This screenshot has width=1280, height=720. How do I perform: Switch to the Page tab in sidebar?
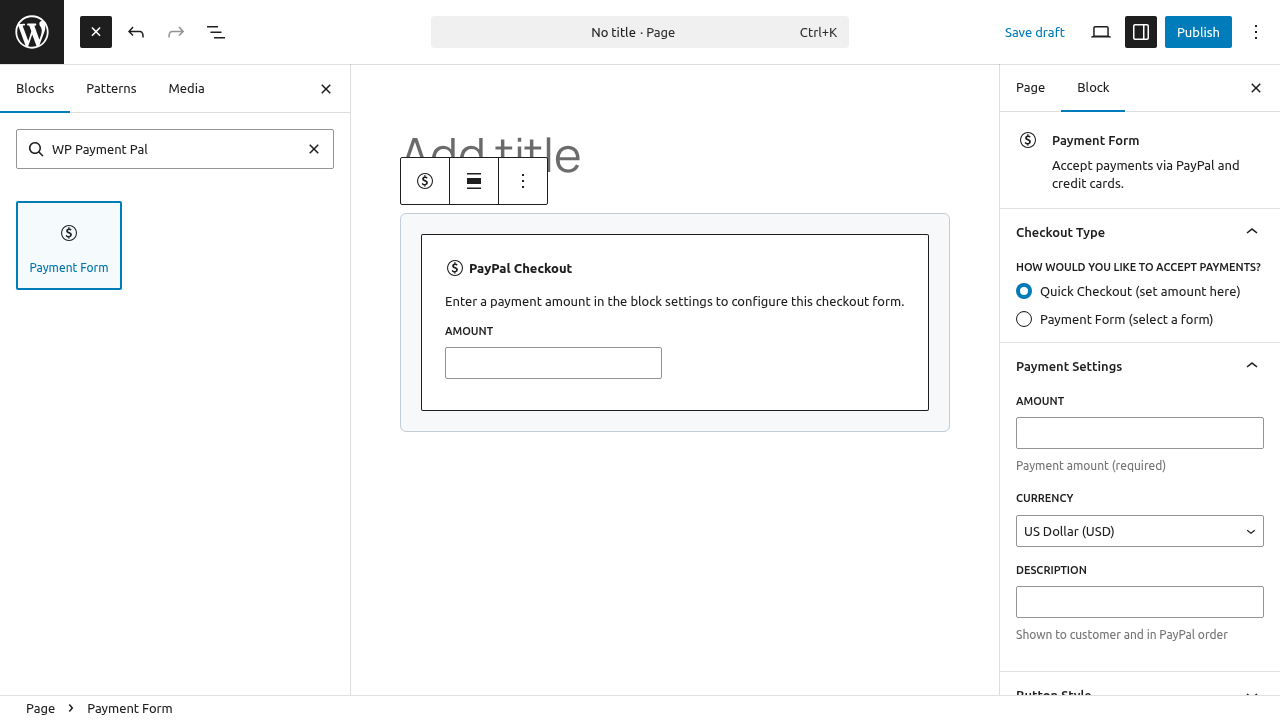(1030, 87)
